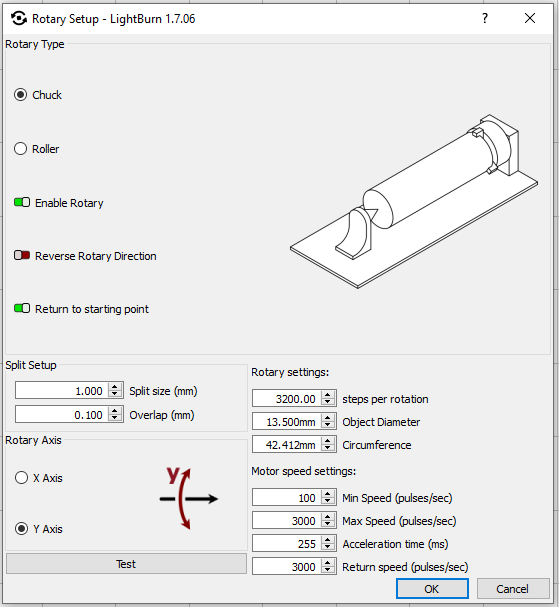
Task: Click the steps per rotation field
Action: [x=286, y=399]
